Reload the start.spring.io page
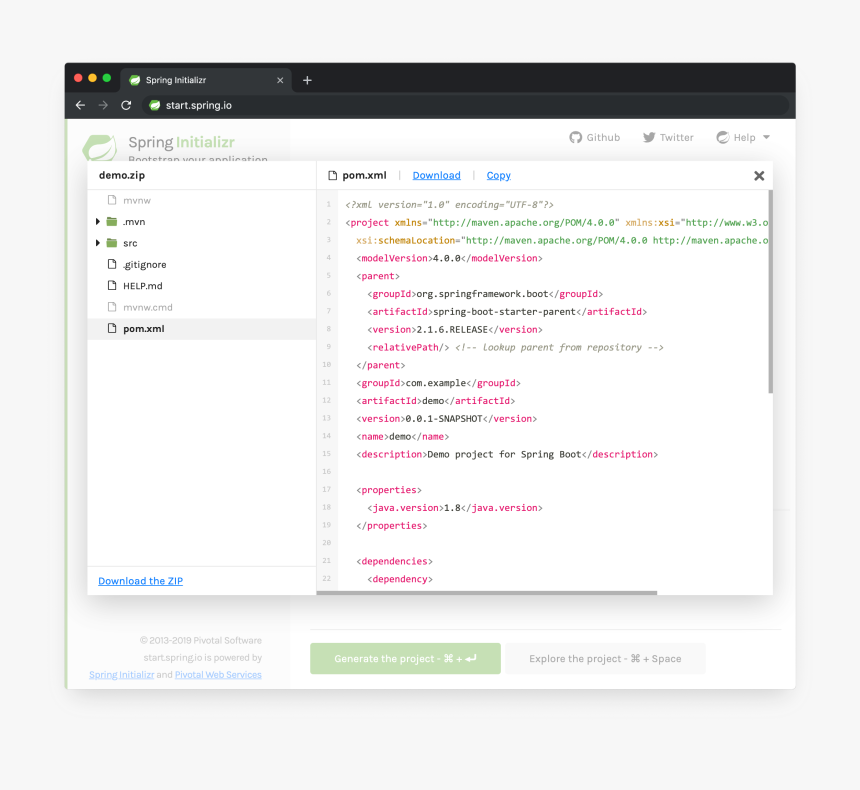This screenshot has width=860, height=790. [x=126, y=105]
